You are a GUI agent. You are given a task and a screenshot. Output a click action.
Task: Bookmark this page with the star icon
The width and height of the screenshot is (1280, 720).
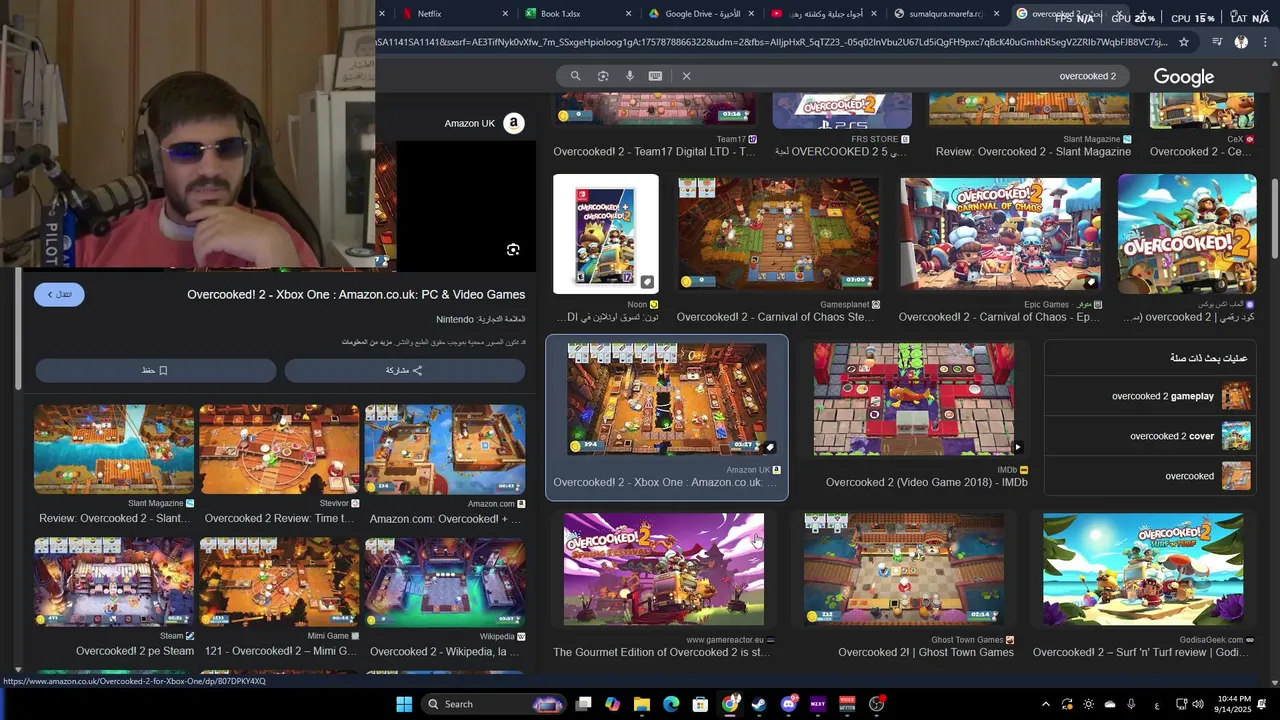click(x=1184, y=42)
